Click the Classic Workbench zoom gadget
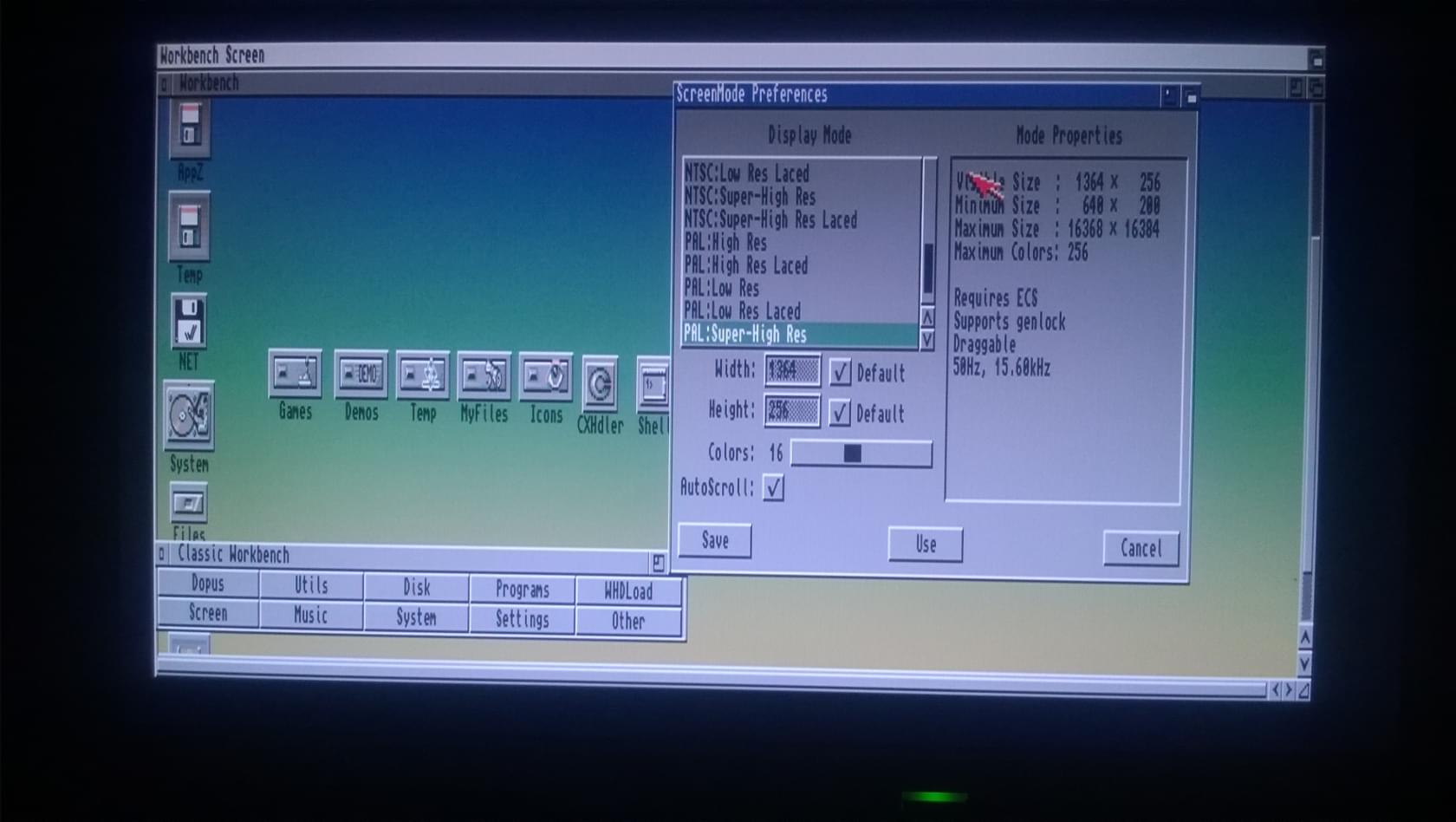The image size is (1456, 822). [659, 563]
